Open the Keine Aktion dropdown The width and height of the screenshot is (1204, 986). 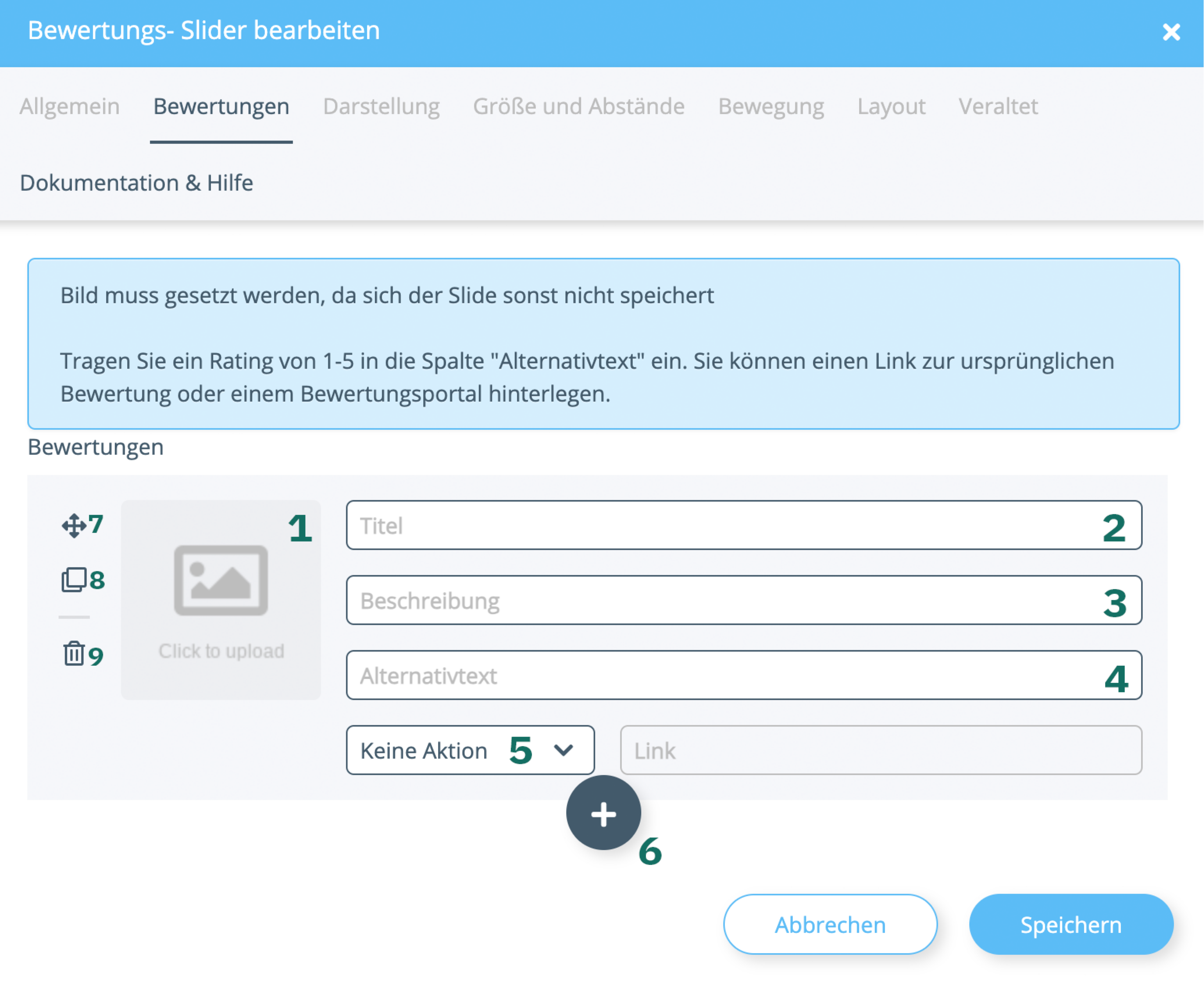click(470, 750)
